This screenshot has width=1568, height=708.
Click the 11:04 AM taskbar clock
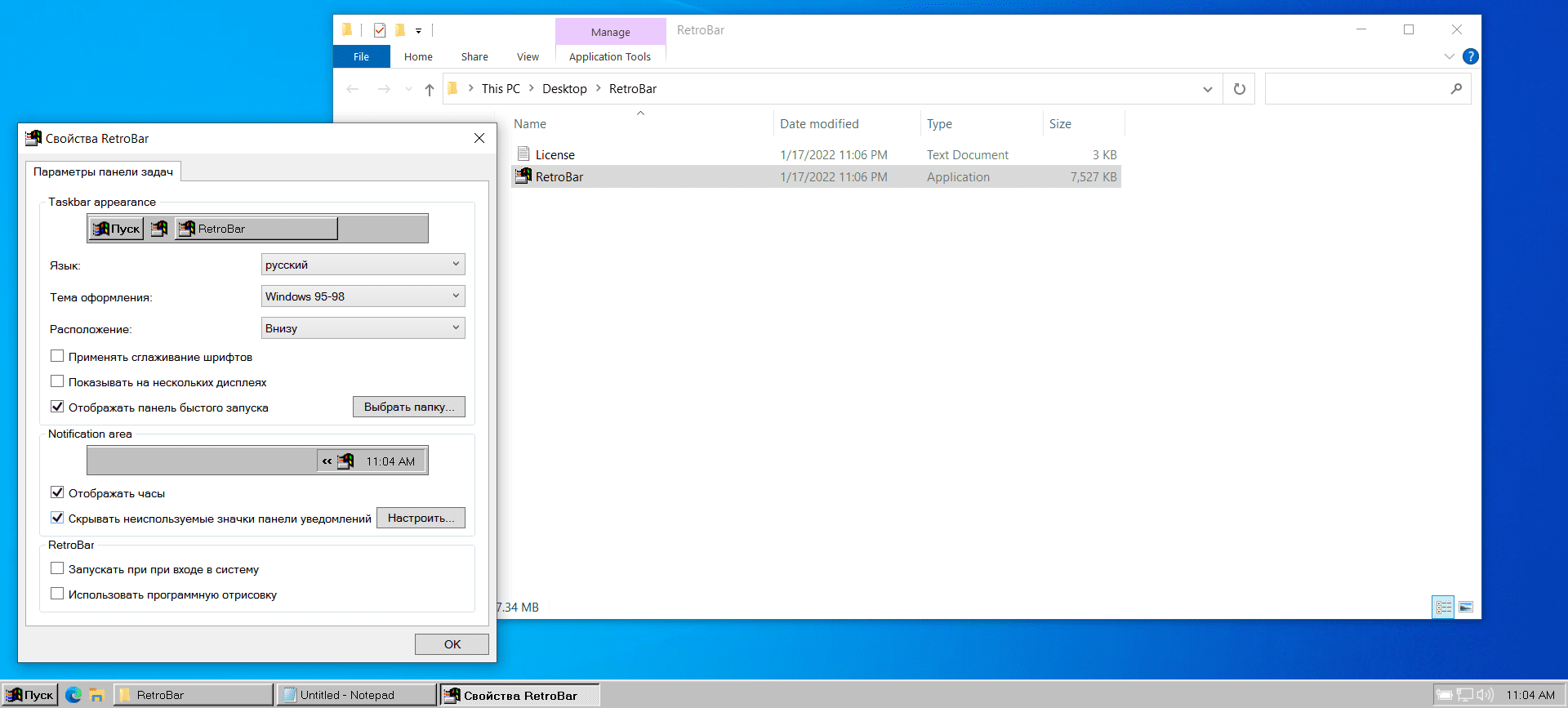tap(1530, 695)
